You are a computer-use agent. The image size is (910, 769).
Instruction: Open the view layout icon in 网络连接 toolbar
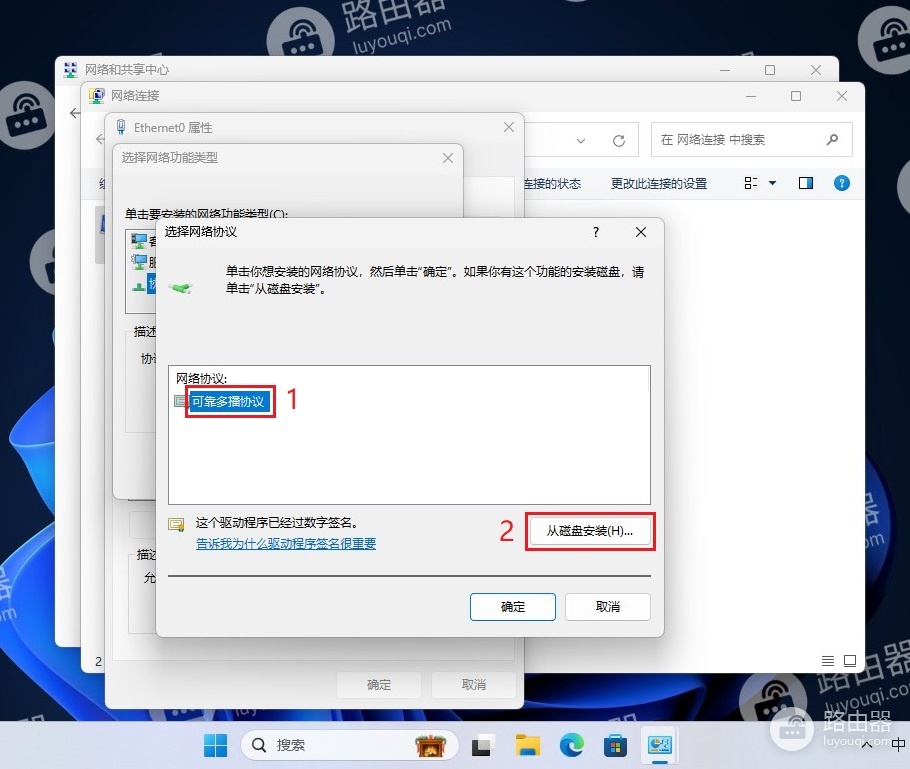(750, 183)
